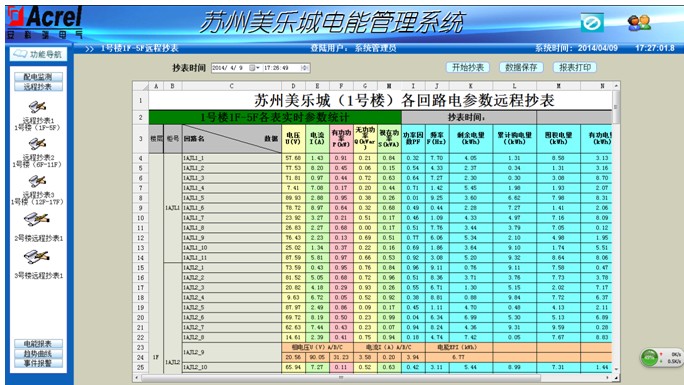Click the 开始抄表 button

pyautogui.click(x=468, y=67)
